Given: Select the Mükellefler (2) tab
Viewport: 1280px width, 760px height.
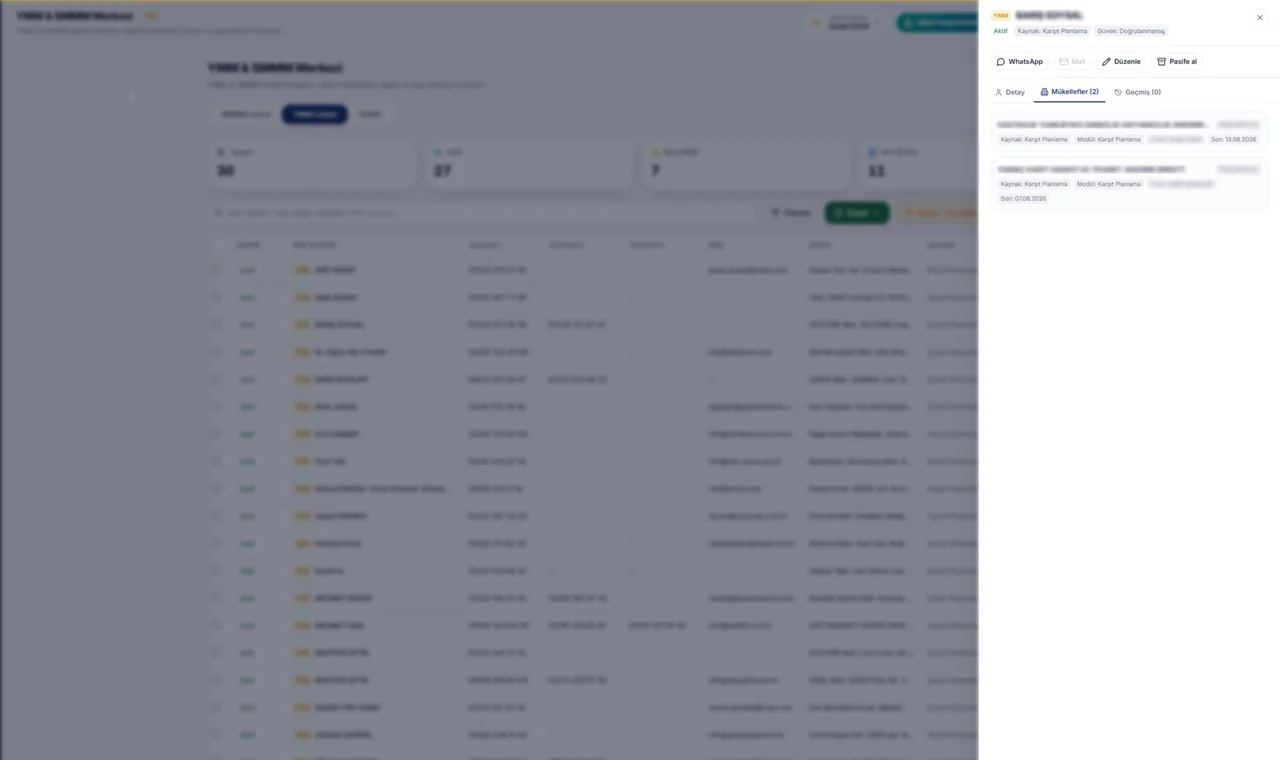Looking at the screenshot, I should (x=1069, y=92).
